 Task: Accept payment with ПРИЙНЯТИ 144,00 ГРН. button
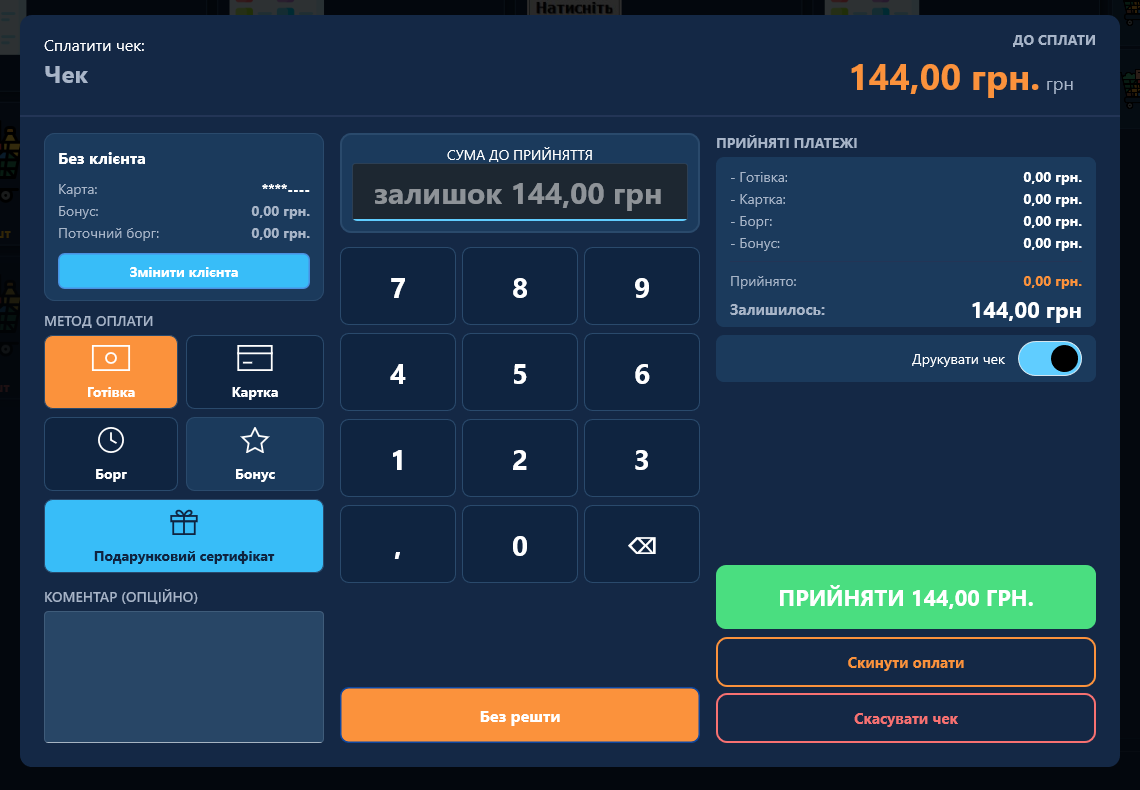[906, 597]
